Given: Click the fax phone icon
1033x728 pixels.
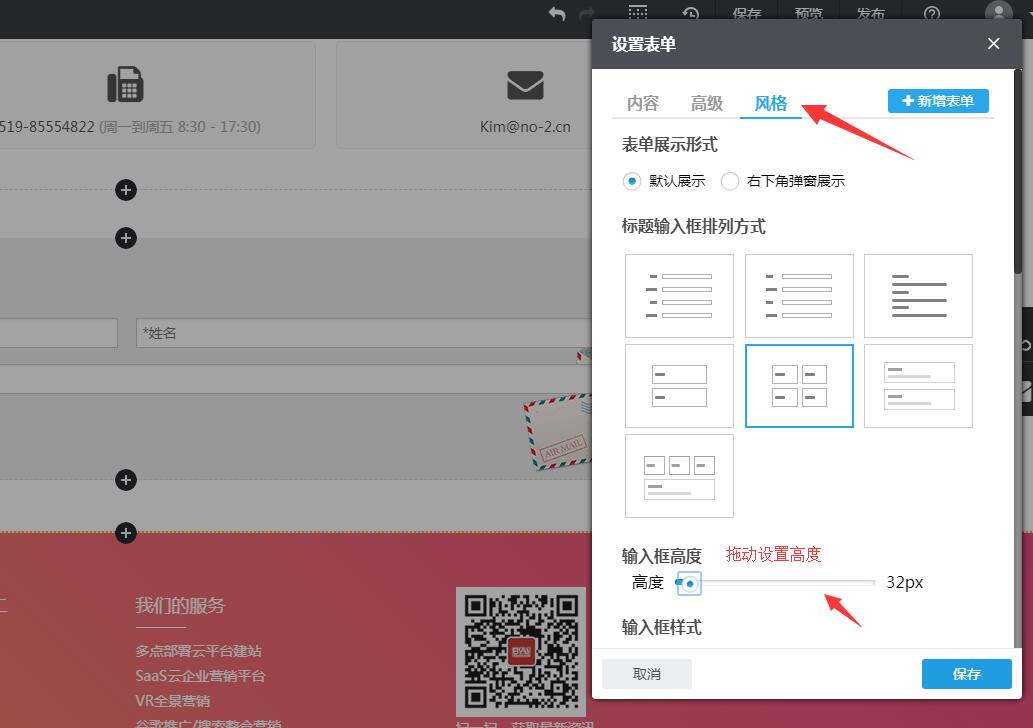Looking at the screenshot, I should point(125,86).
